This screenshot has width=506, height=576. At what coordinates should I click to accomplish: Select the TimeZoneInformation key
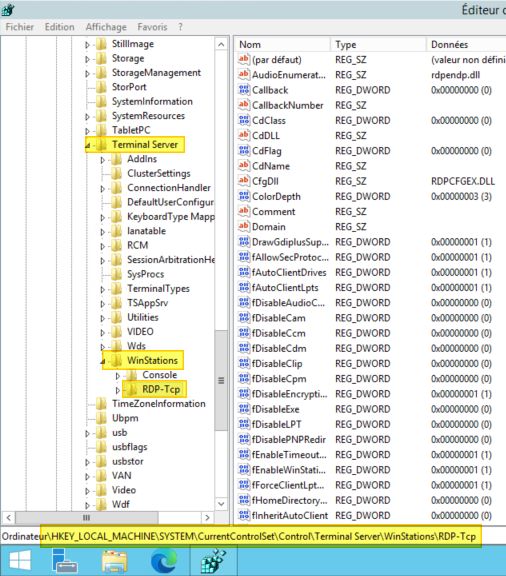point(159,404)
